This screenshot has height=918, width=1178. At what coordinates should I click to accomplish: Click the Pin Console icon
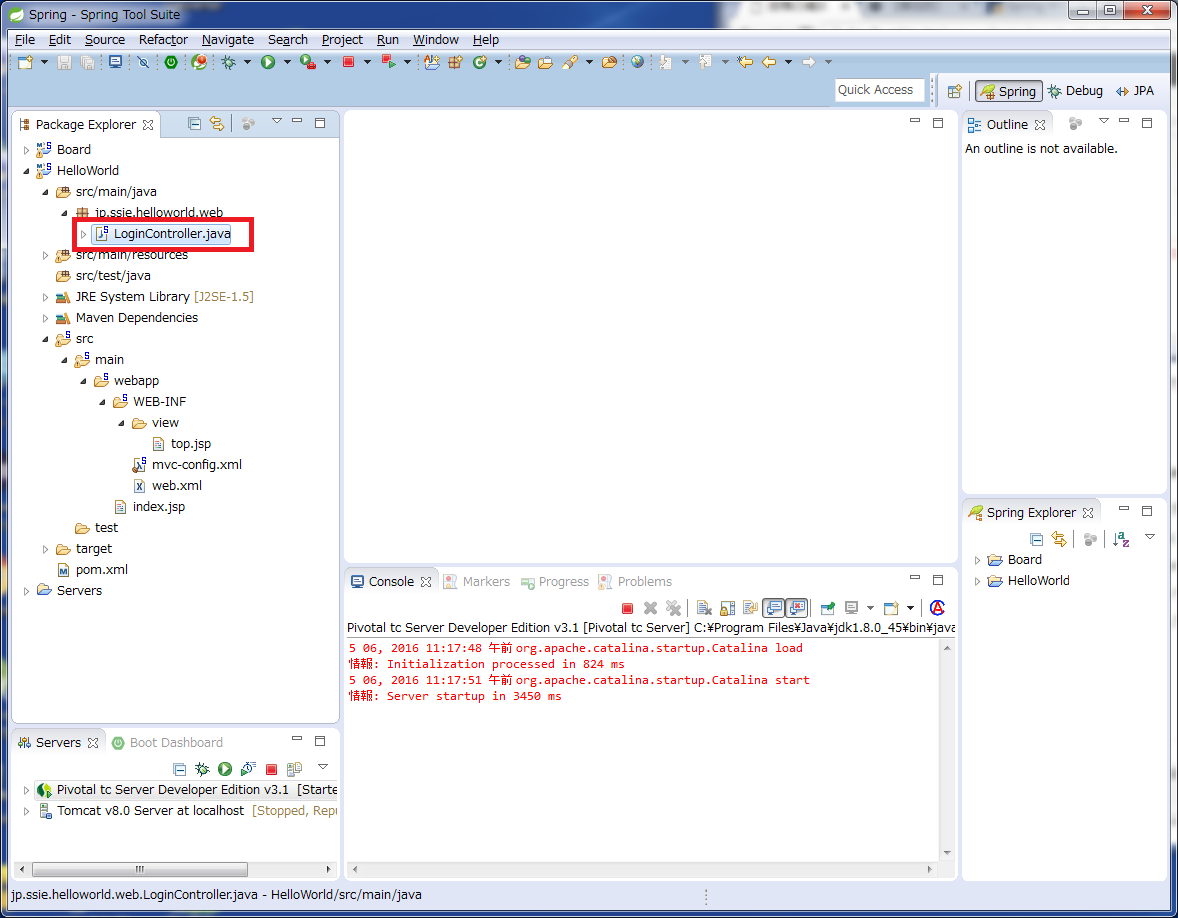pos(827,608)
